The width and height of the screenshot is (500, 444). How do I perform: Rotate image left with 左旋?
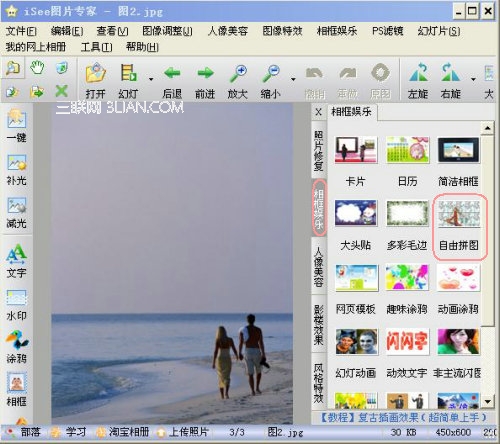click(418, 80)
